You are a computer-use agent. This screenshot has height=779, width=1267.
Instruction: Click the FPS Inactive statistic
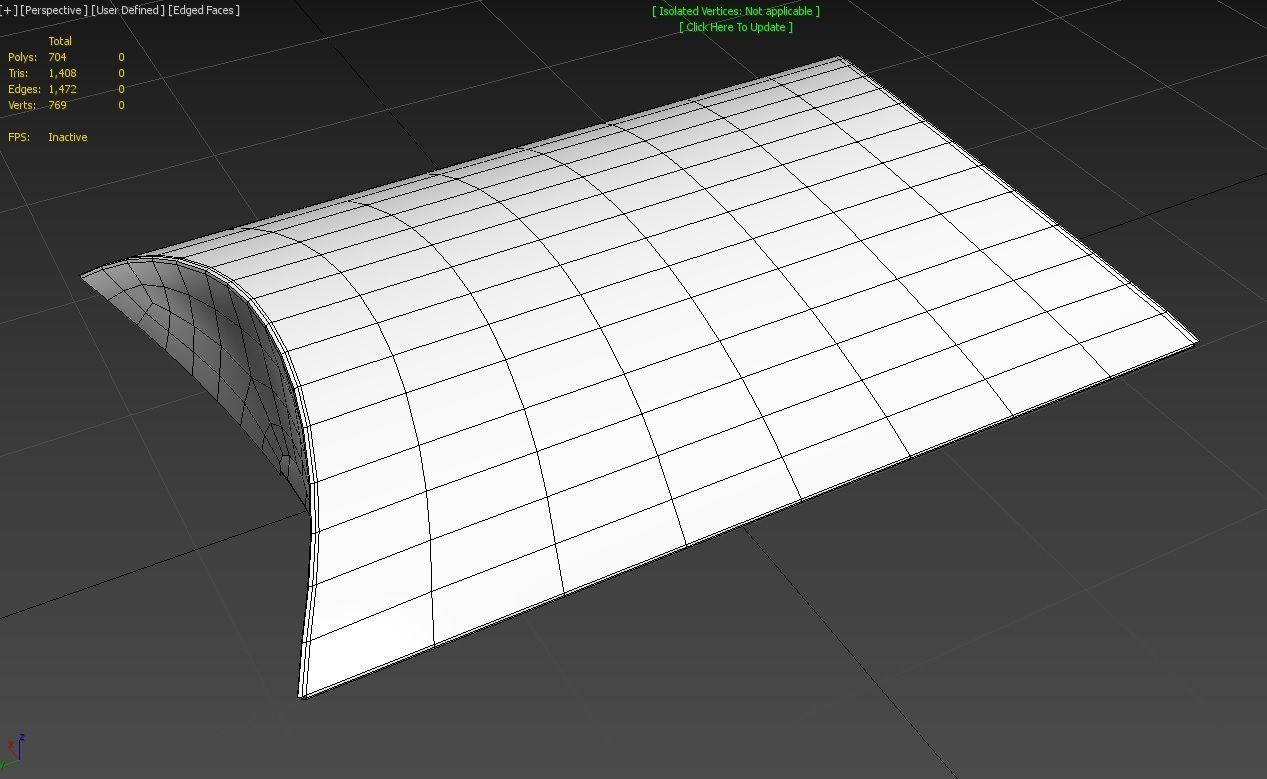(x=48, y=137)
